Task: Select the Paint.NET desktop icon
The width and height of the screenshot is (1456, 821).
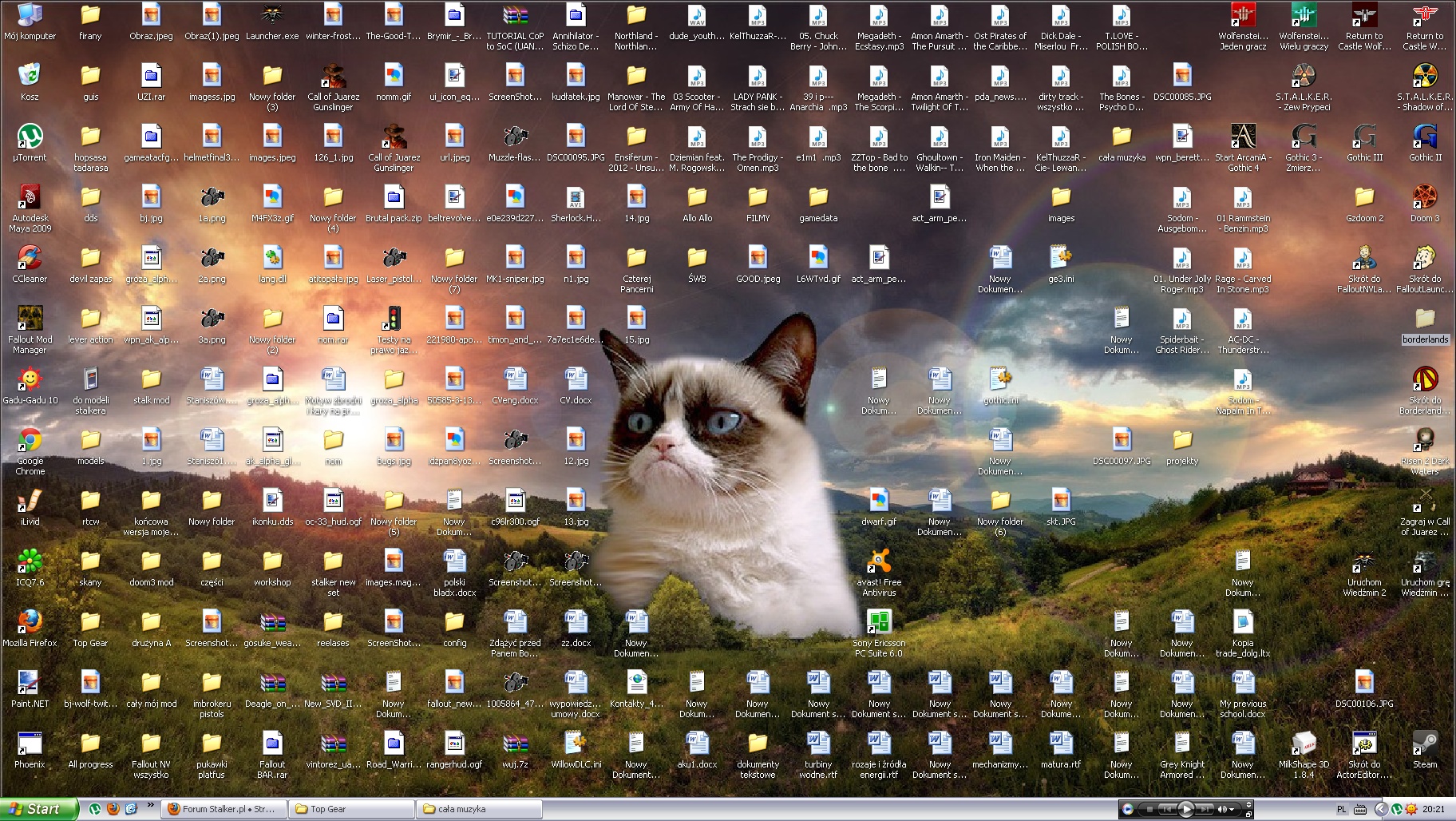Action: [x=30, y=689]
